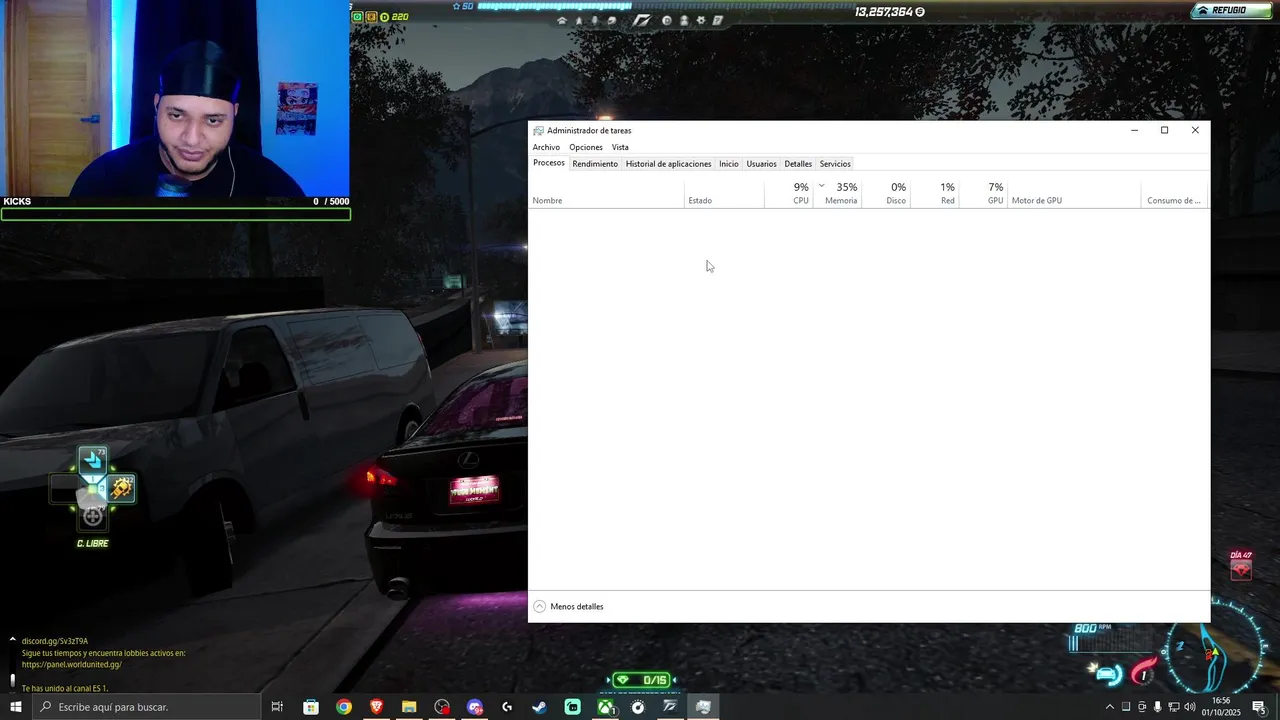Open the taskbar clock showing 16:56

1221,707
